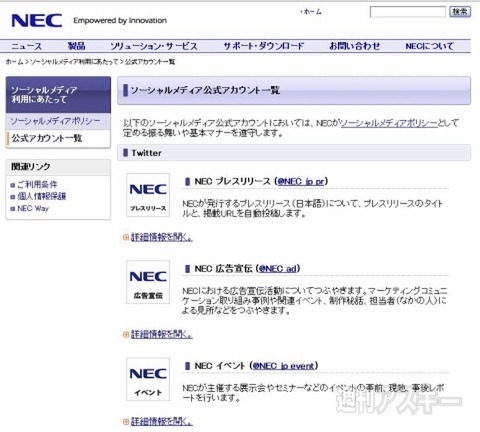This screenshot has width=480, height=432.
Task: Click the ソーシャルメディア公式アカウント一覧 page title
Action: click(205, 90)
